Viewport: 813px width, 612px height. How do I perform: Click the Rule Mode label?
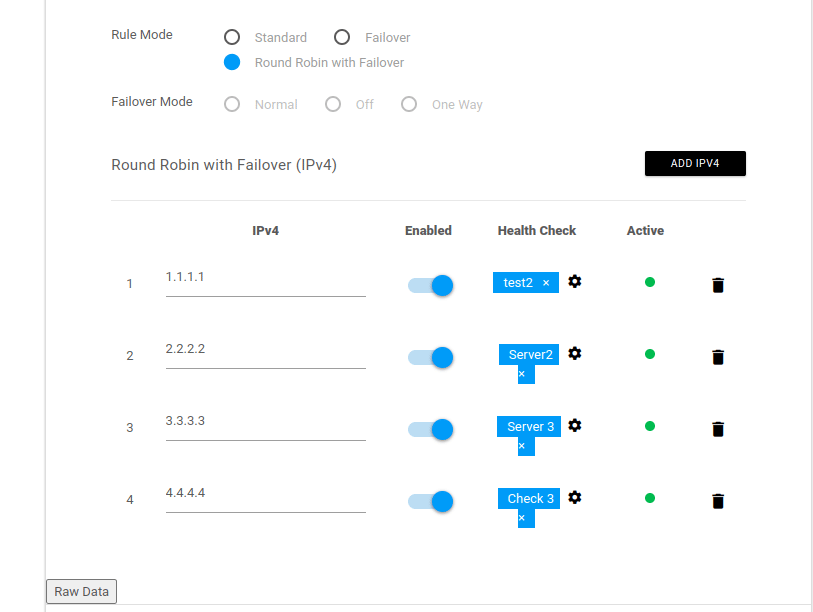tap(142, 35)
